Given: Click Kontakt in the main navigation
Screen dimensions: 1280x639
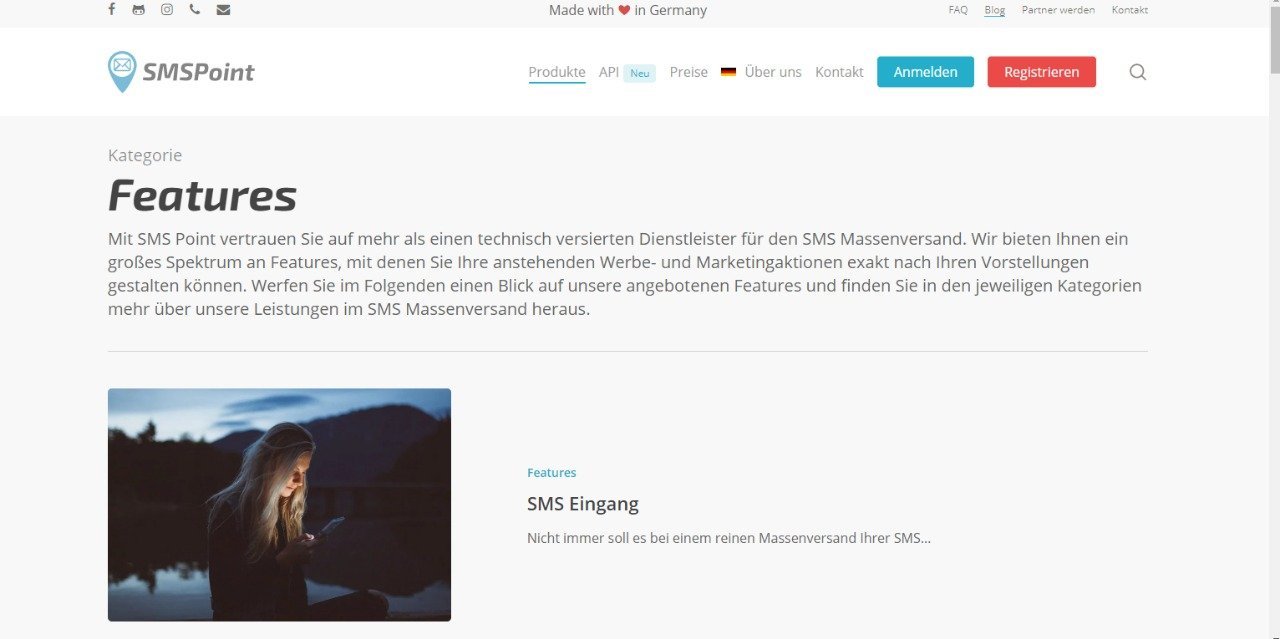Looking at the screenshot, I should (x=839, y=72).
